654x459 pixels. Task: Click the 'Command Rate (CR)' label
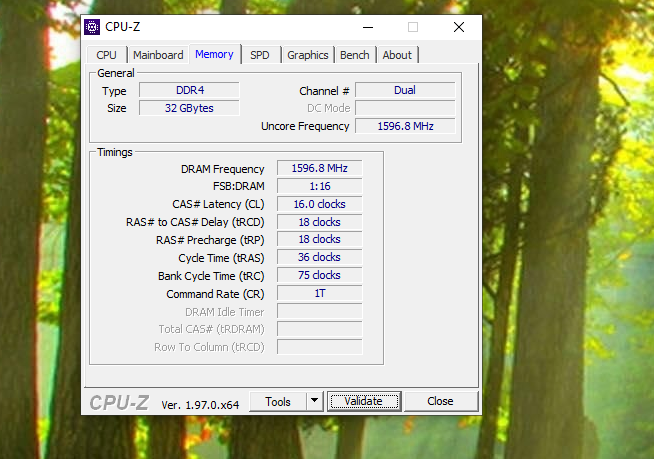[x=215, y=294]
